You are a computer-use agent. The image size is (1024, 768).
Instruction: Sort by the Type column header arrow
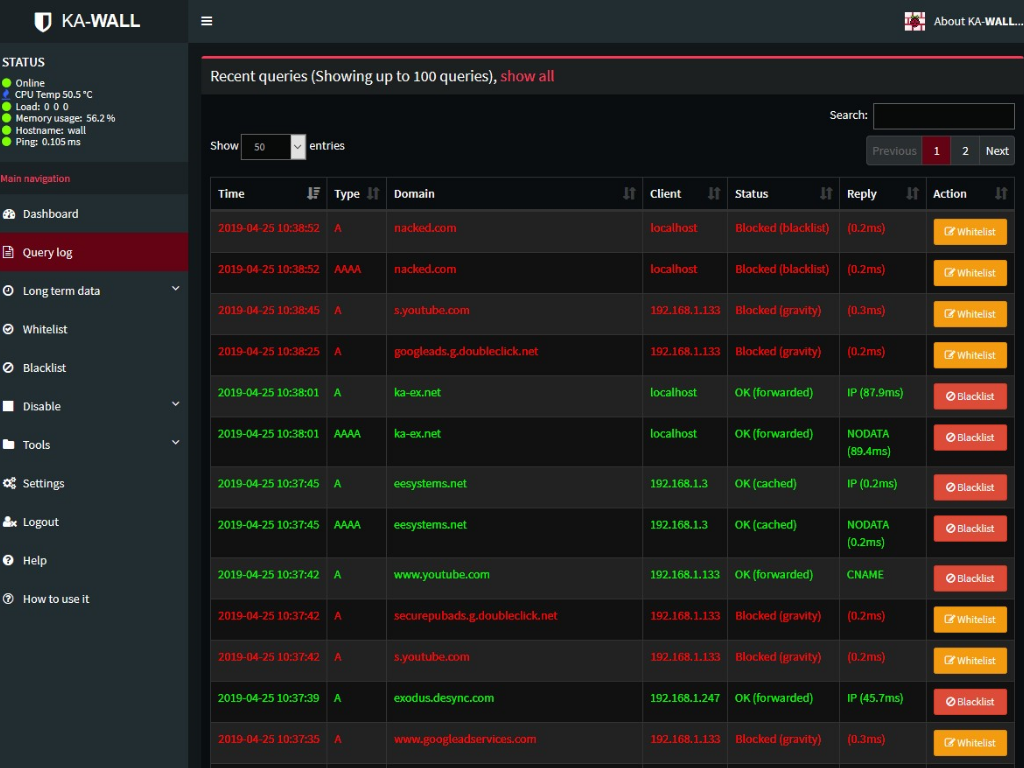pyautogui.click(x=373, y=193)
